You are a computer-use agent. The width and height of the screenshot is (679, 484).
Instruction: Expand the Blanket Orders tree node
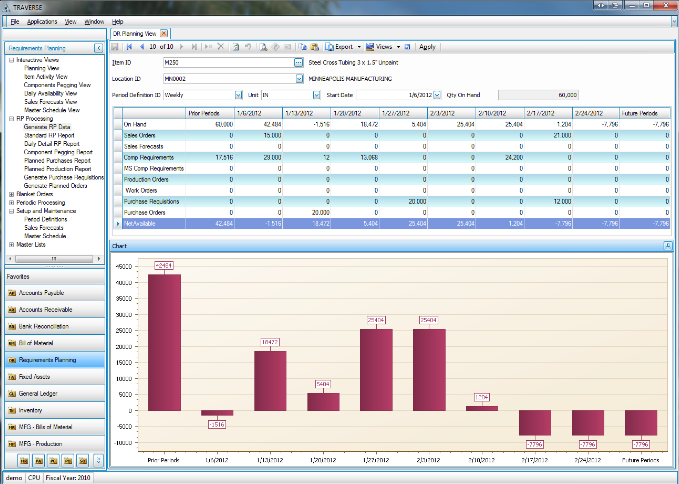click(x=10, y=193)
